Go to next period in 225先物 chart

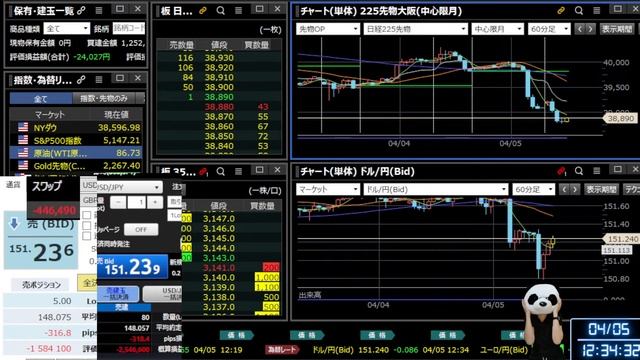[x=590, y=29]
